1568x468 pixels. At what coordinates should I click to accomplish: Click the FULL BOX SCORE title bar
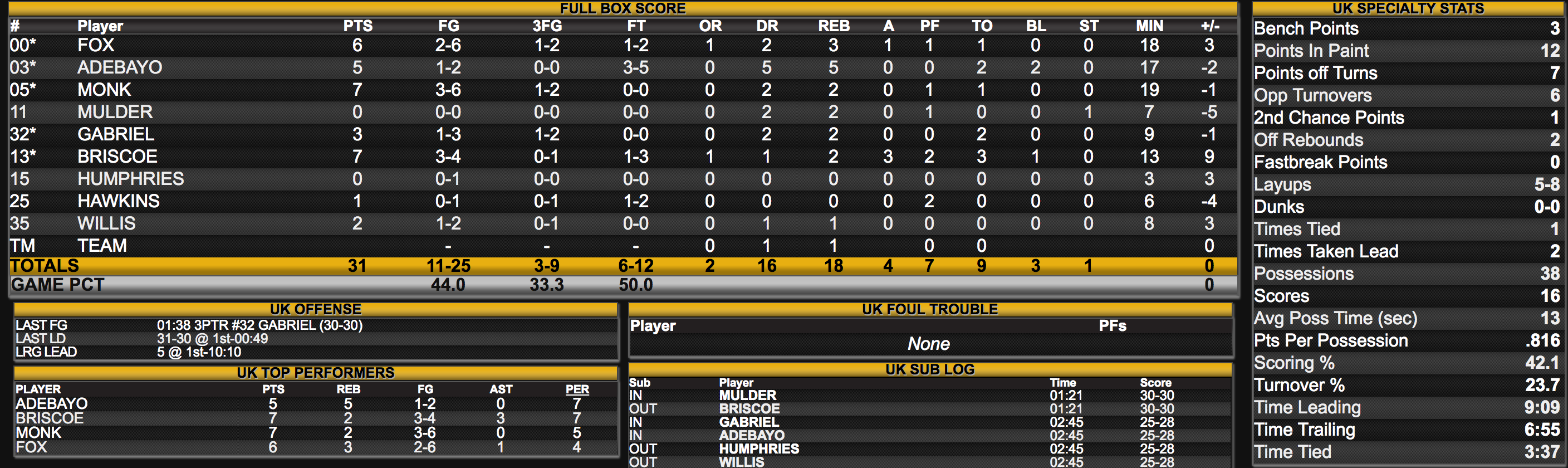click(623, 8)
